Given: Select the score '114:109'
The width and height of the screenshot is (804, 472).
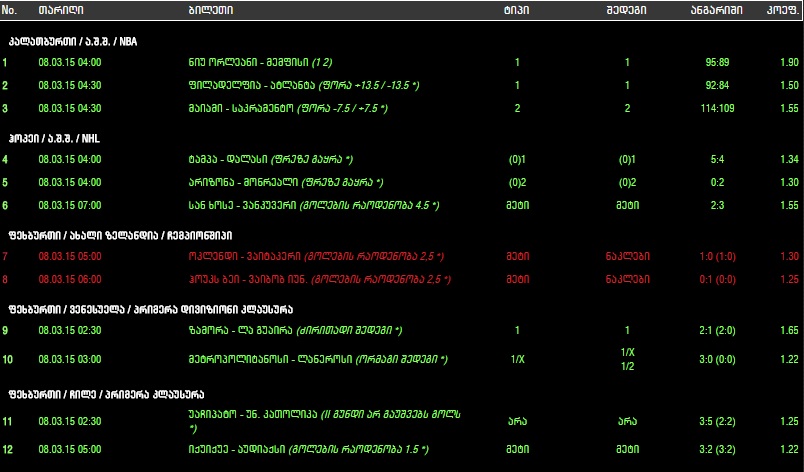Looking at the screenshot, I should (717, 108).
